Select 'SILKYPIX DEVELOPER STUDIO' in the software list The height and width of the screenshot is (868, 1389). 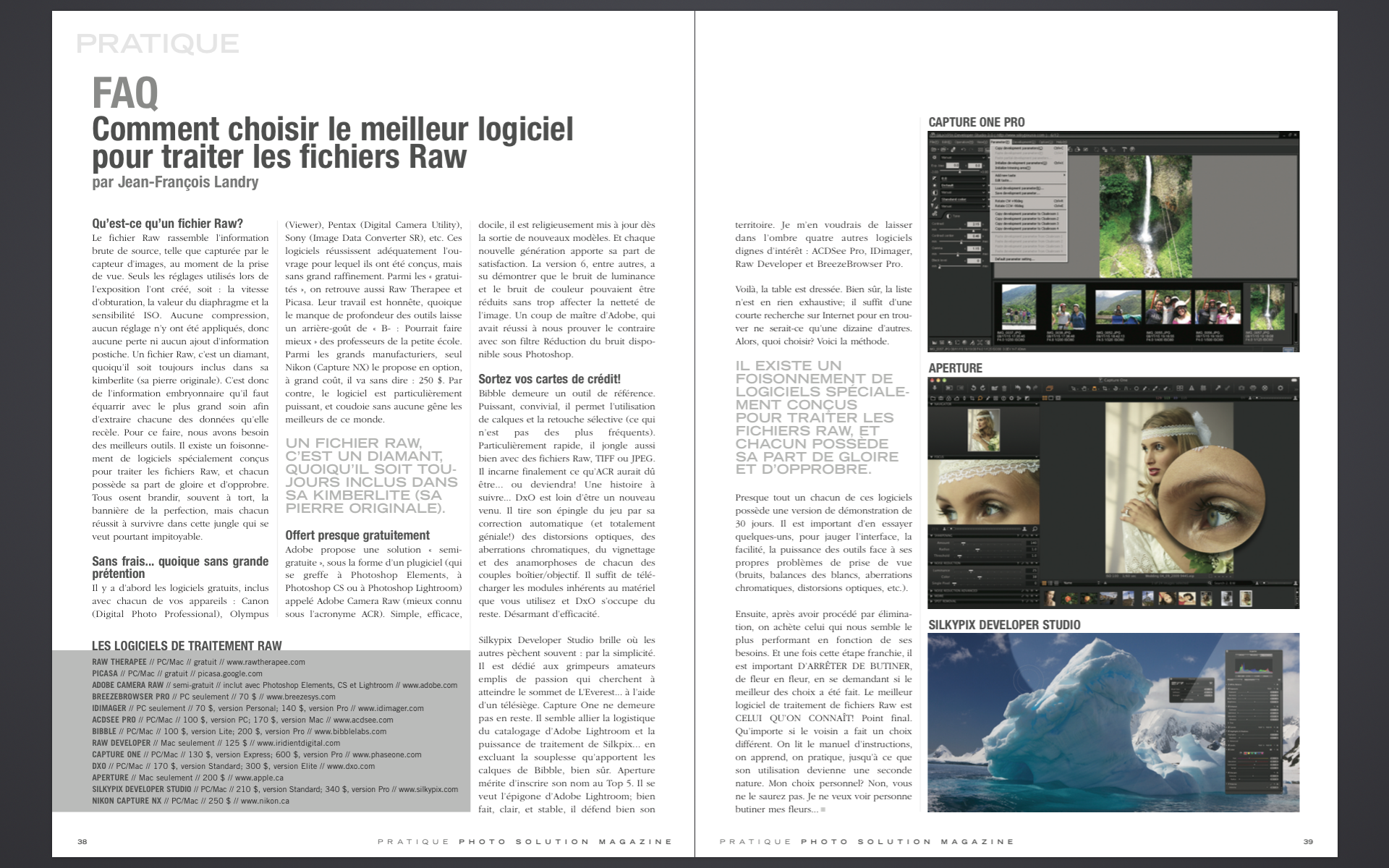(142, 789)
